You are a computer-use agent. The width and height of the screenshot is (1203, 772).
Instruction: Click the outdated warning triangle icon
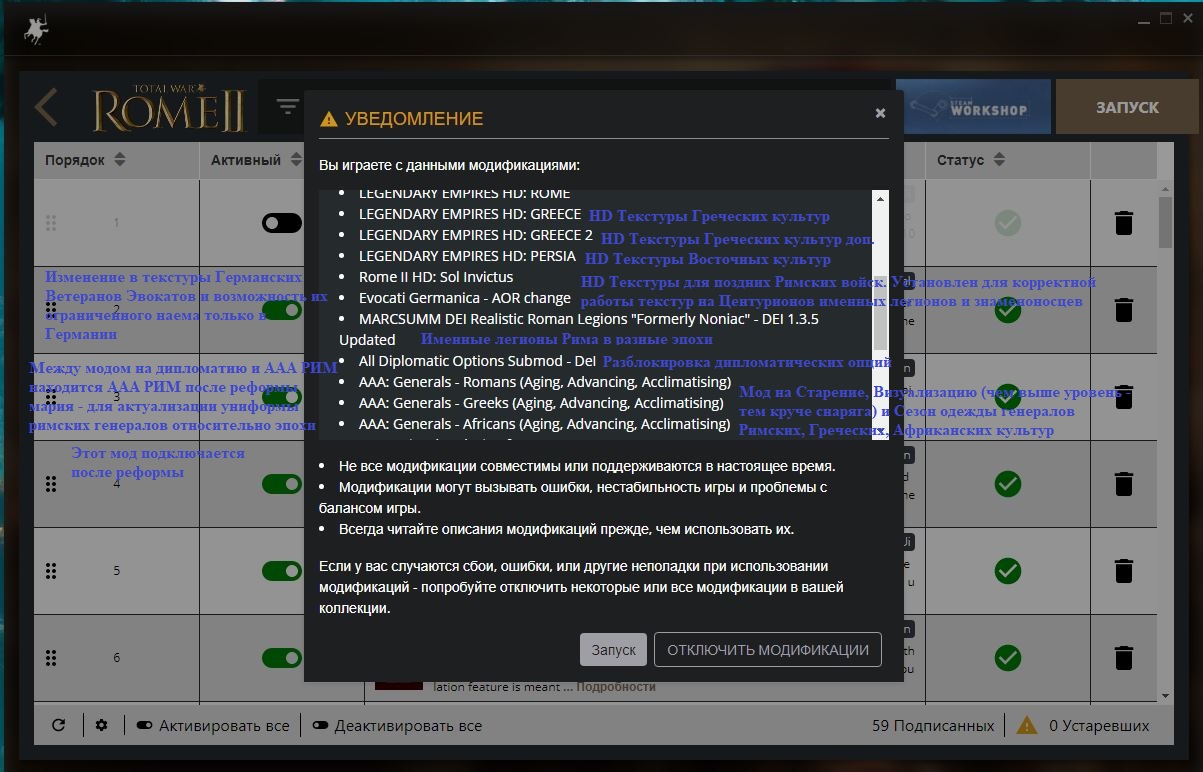(x=1026, y=725)
